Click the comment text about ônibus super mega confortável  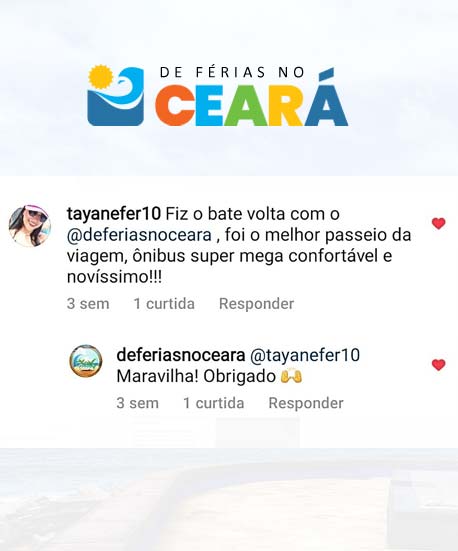pos(239,246)
